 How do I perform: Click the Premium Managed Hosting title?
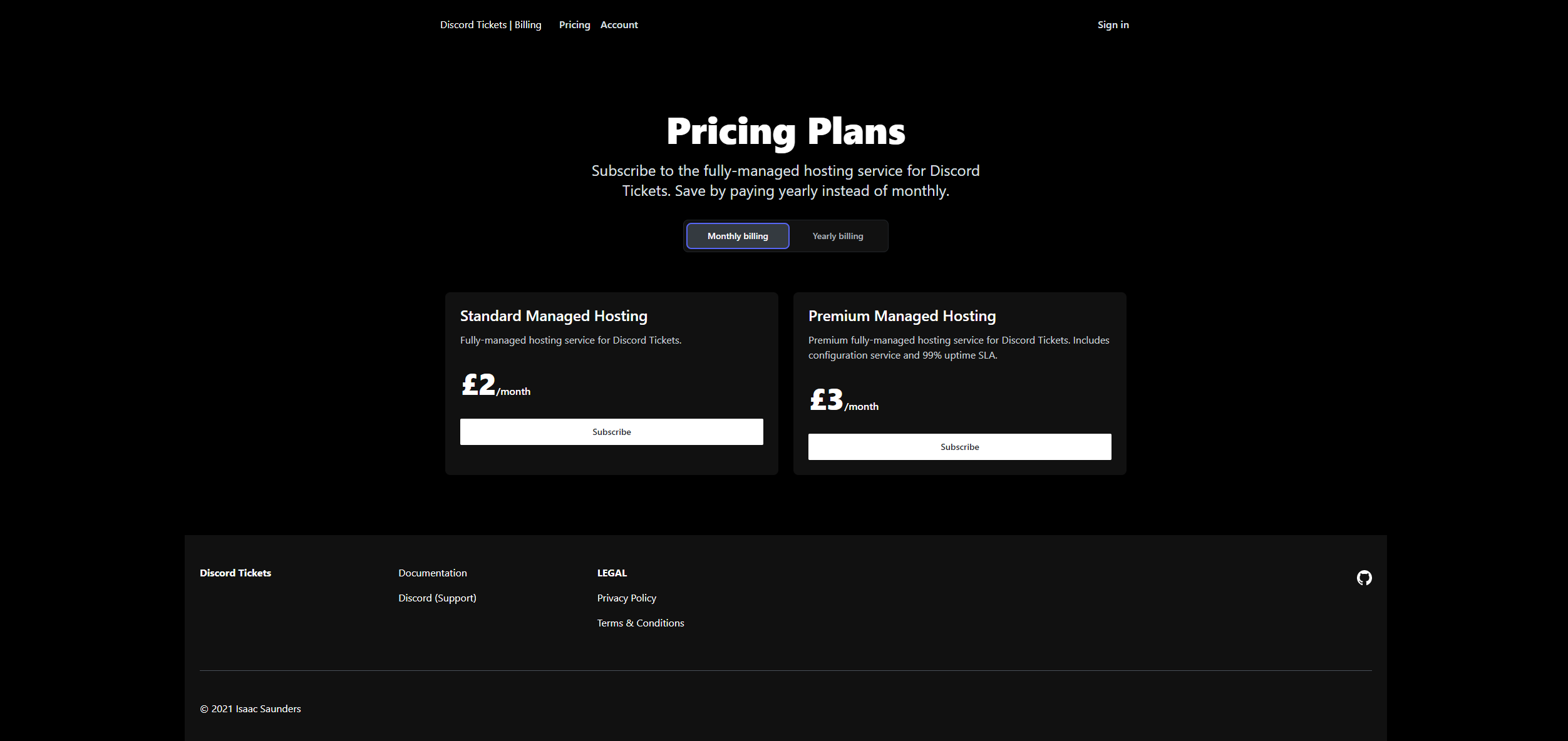click(x=902, y=316)
